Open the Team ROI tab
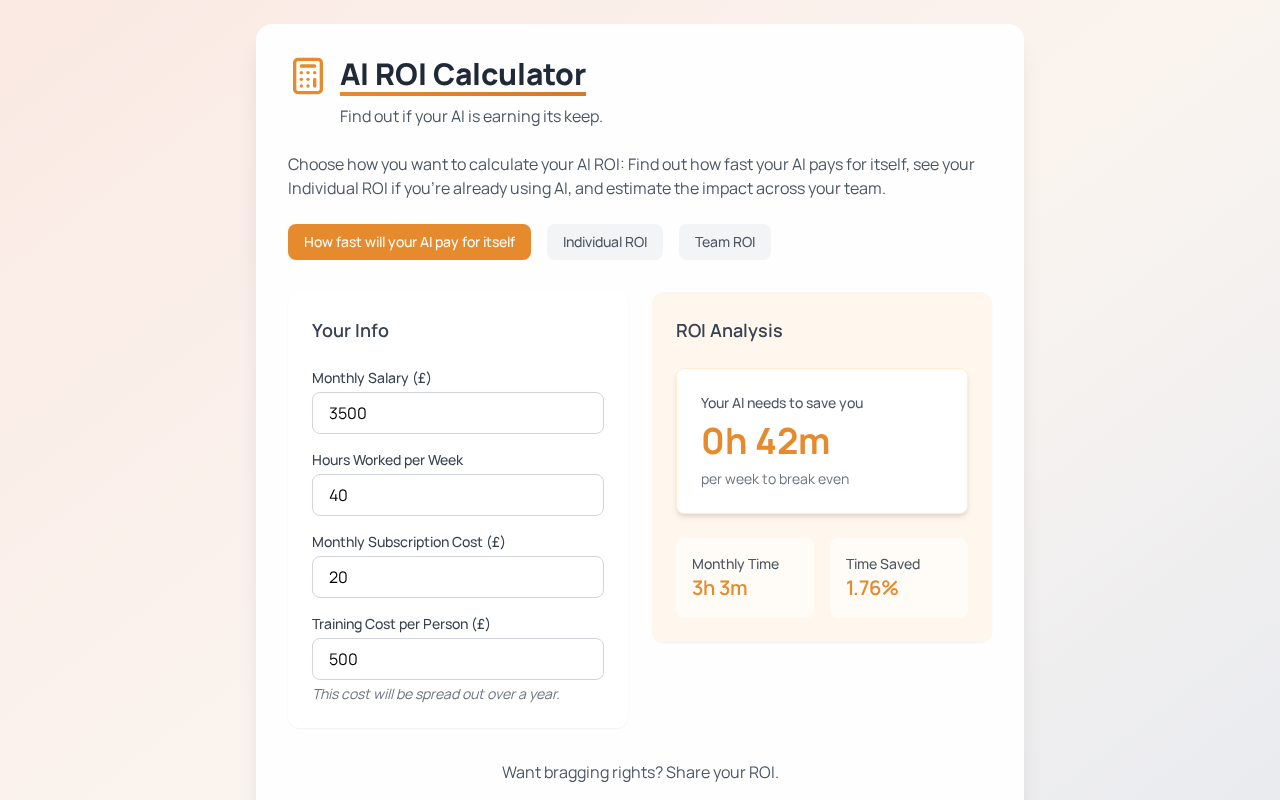1280x800 pixels. click(725, 242)
